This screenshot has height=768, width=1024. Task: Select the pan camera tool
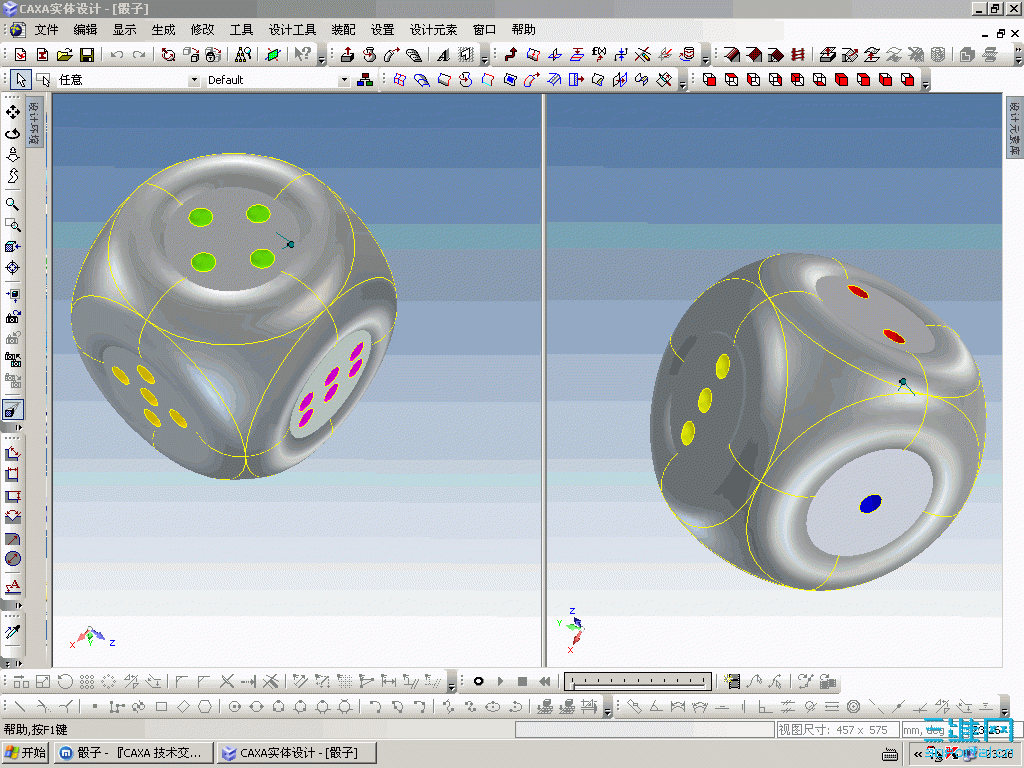12,112
